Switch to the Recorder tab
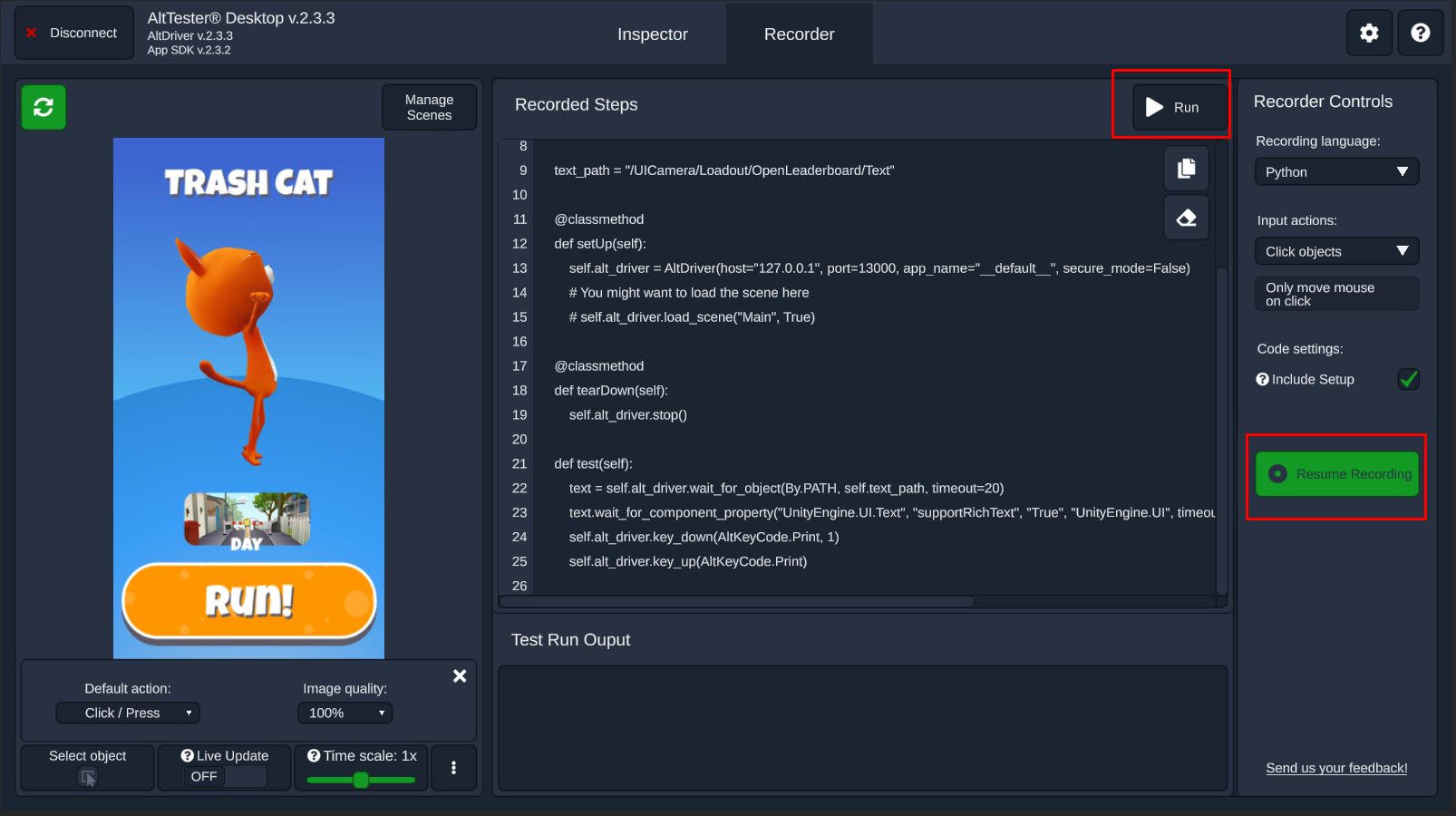This screenshot has height=816, width=1456. point(800,34)
